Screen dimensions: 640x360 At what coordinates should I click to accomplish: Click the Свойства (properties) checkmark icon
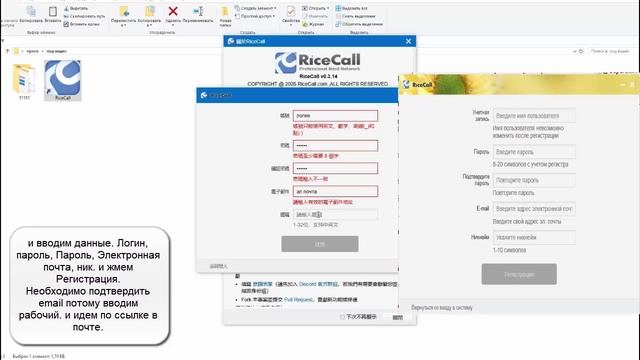coord(291,11)
